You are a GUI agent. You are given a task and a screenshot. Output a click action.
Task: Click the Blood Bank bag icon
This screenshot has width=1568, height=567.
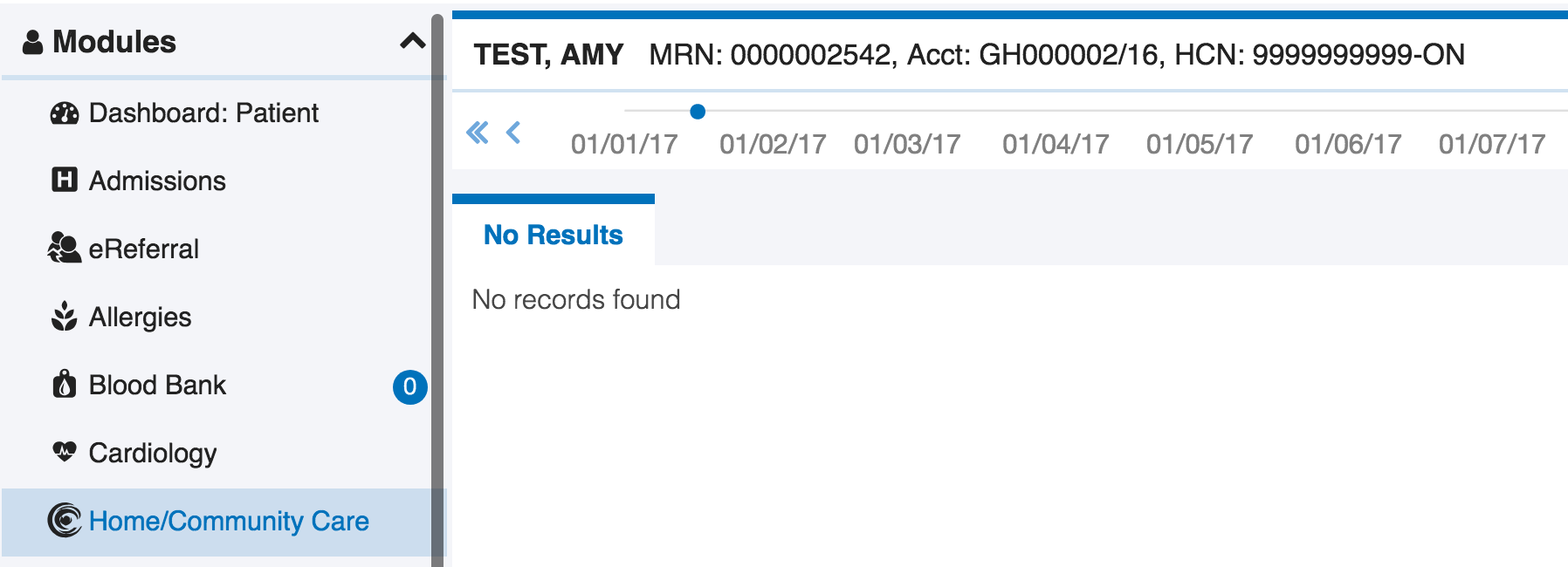[x=64, y=384]
